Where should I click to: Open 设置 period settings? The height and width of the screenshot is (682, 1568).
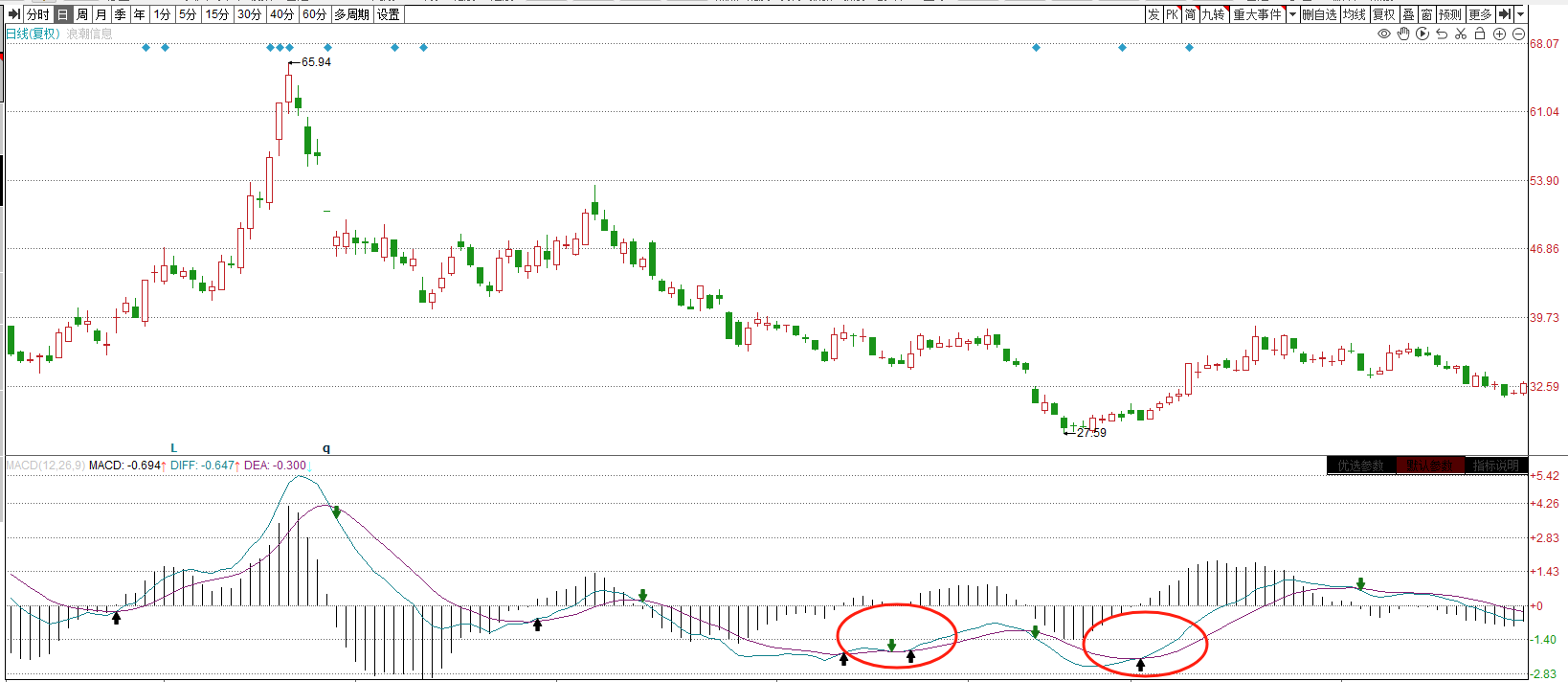[x=389, y=14]
